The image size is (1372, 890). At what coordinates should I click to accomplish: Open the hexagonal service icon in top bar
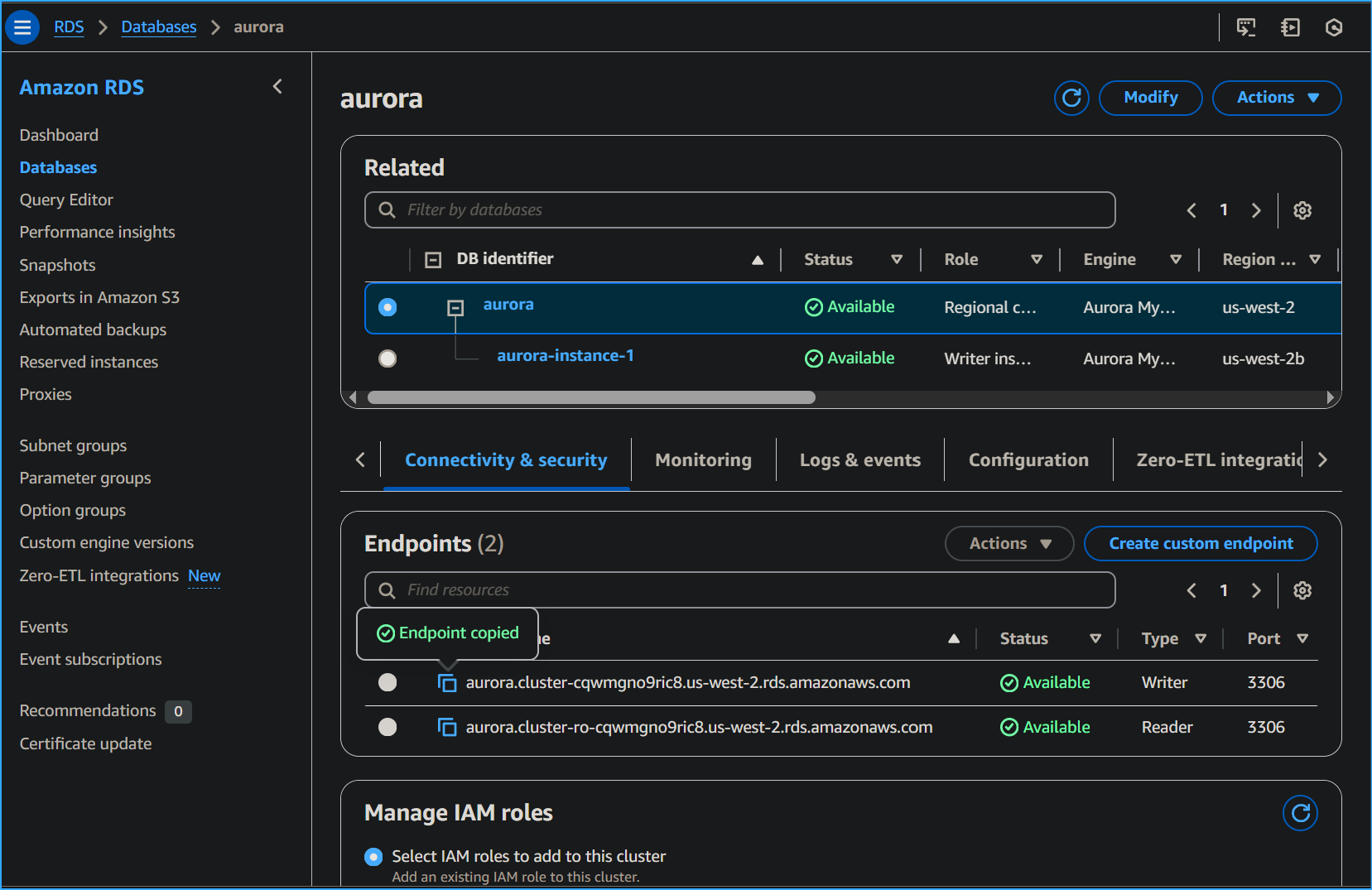coord(1334,26)
